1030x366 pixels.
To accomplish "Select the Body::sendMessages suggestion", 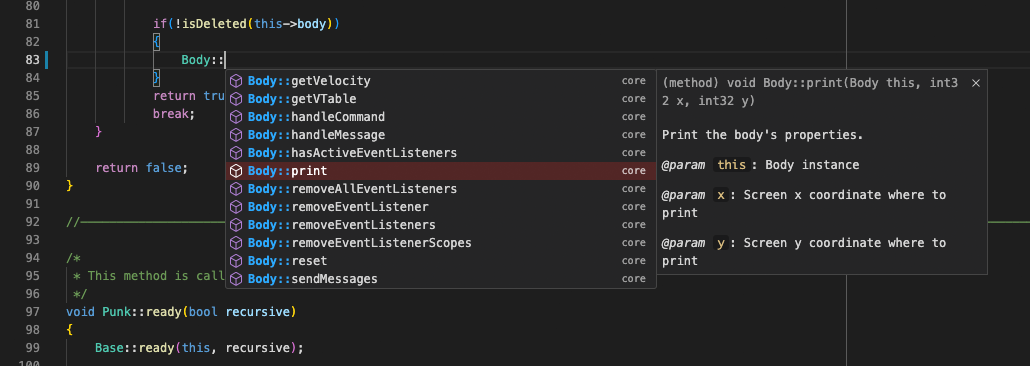I will (441, 279).
